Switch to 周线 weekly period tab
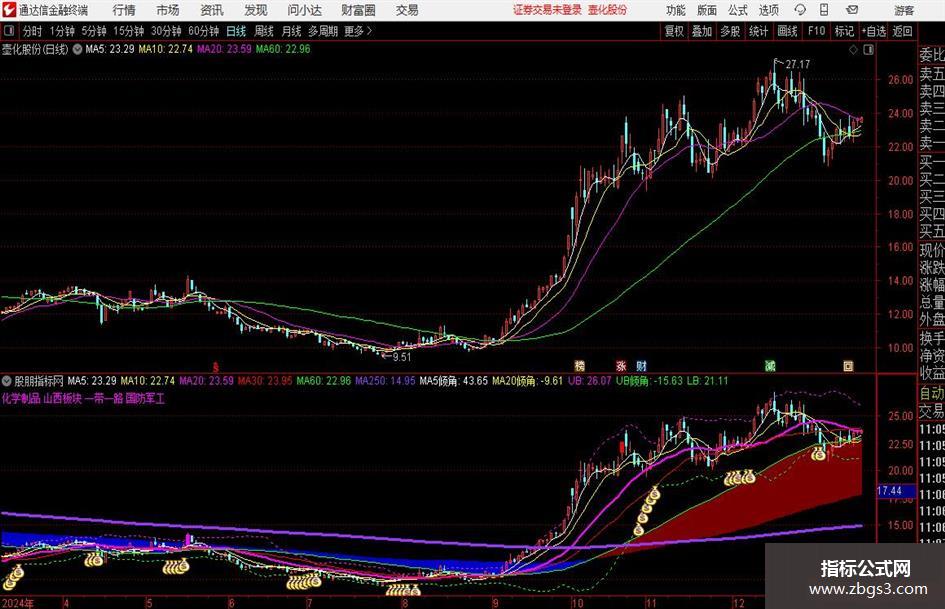This screenshot has width=945, height=609. point(263,31)
